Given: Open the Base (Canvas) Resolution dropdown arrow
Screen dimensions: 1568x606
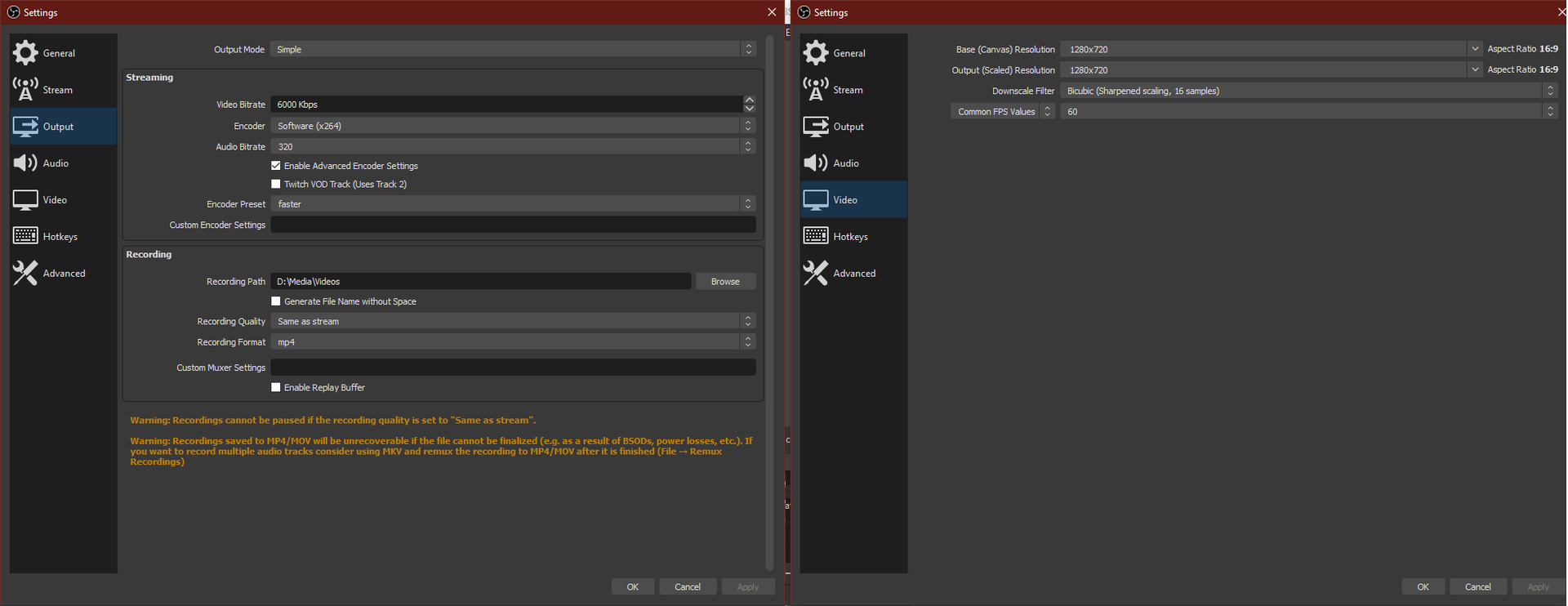Looking at the screenshot, I should pos(1475,49).
